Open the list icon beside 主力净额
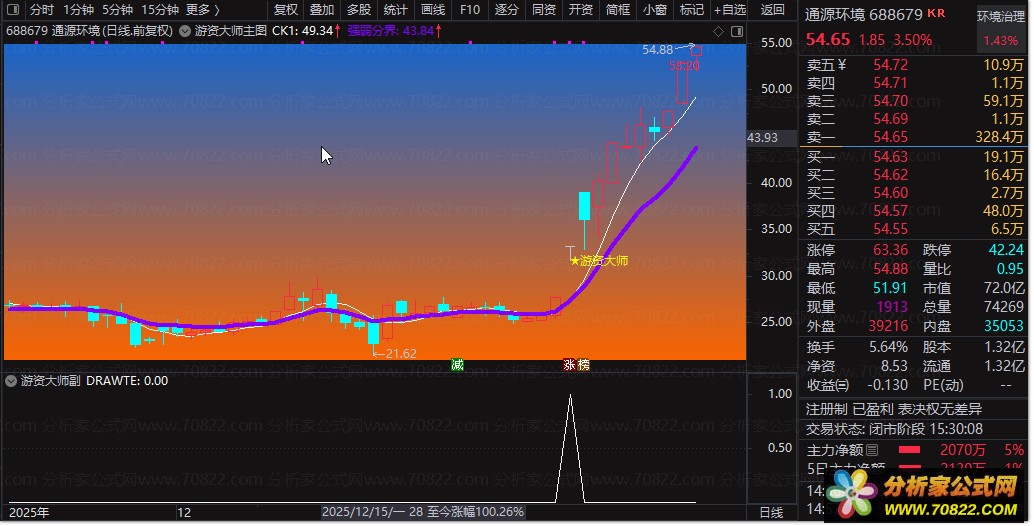This screenshot has height=526, width=1034. click(x=872, y=450)
